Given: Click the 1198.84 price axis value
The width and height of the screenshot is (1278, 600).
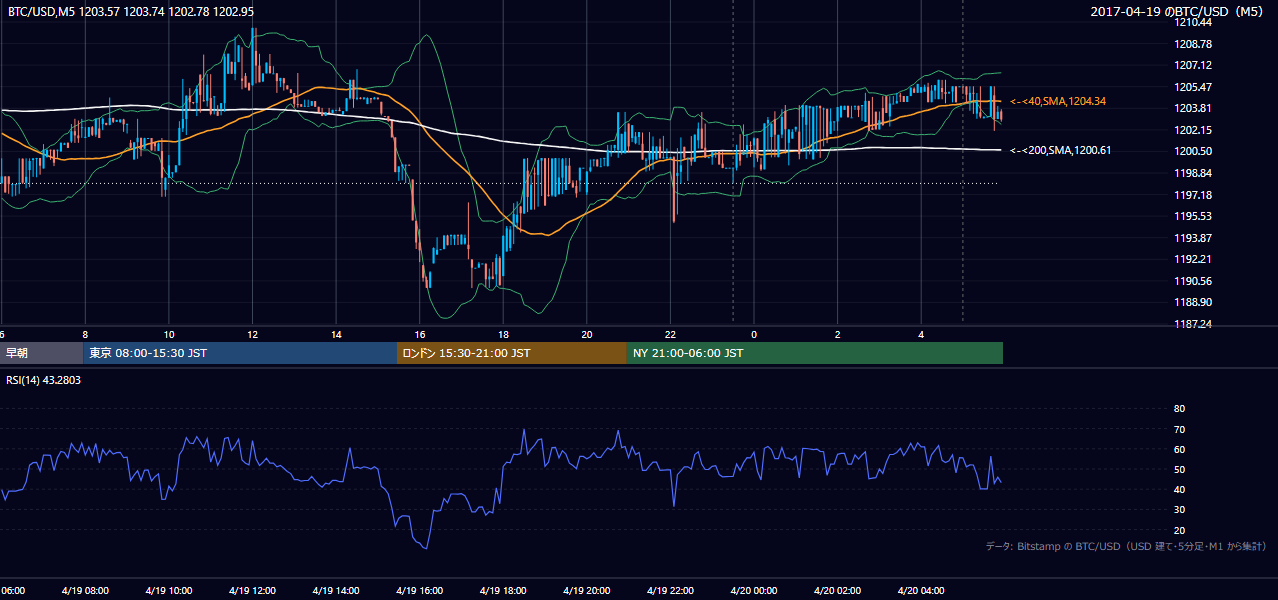Looking at the screenshot, I should click(1194, 173).
